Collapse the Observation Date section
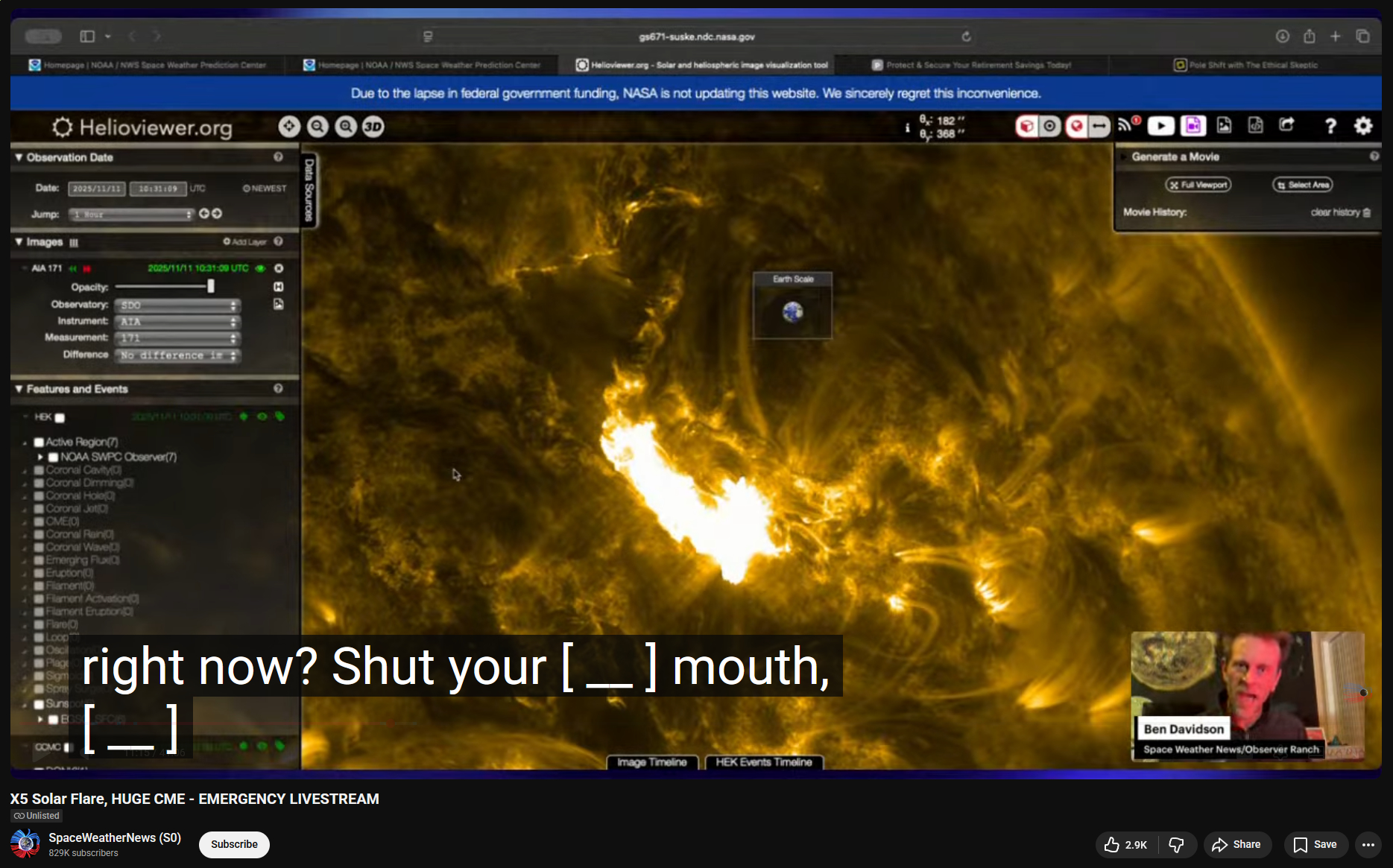The width and height of the screenshot is (1393, 868). (19, 157)
